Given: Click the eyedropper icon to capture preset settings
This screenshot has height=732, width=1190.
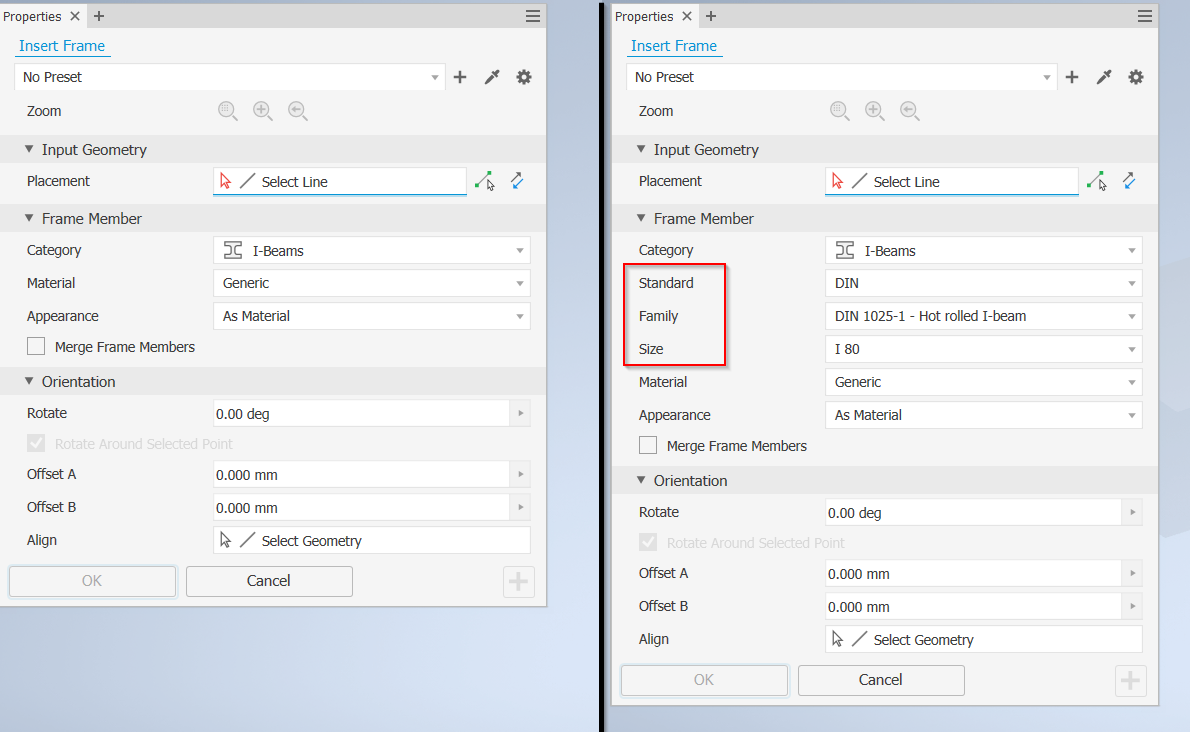Looking at the screenshot, I should pyautogui.click(x=492, y=77).
